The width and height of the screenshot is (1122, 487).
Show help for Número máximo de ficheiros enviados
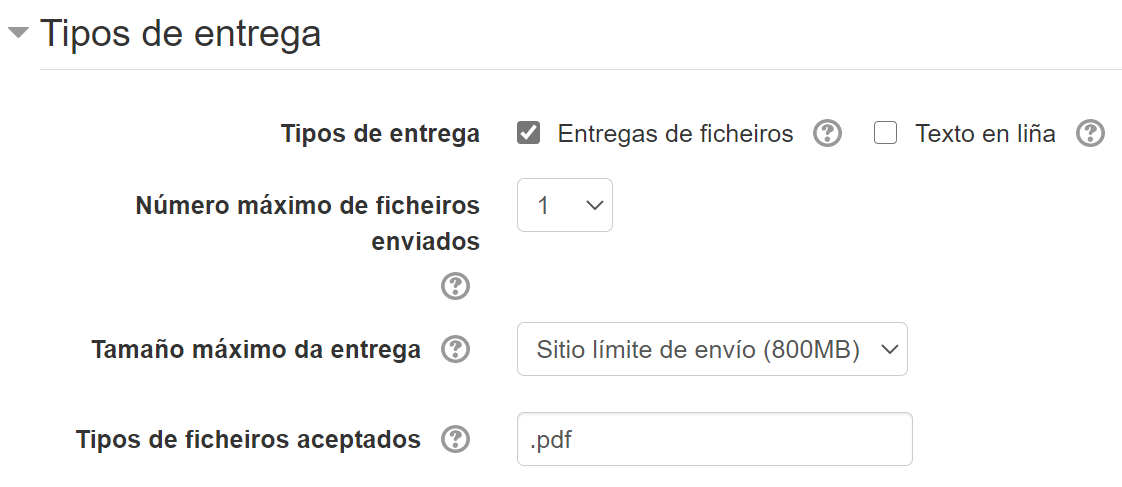click(x=455, y=287)
